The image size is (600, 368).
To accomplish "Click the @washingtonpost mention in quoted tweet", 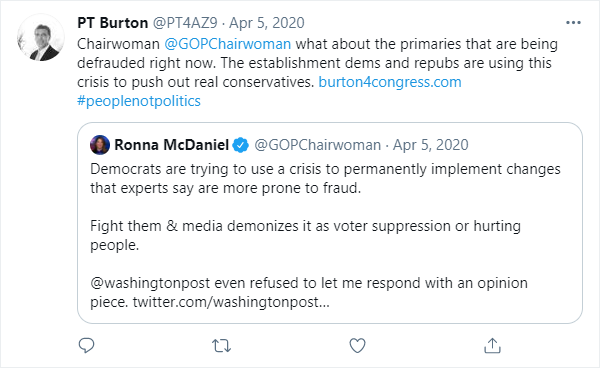I will point(150,283).
